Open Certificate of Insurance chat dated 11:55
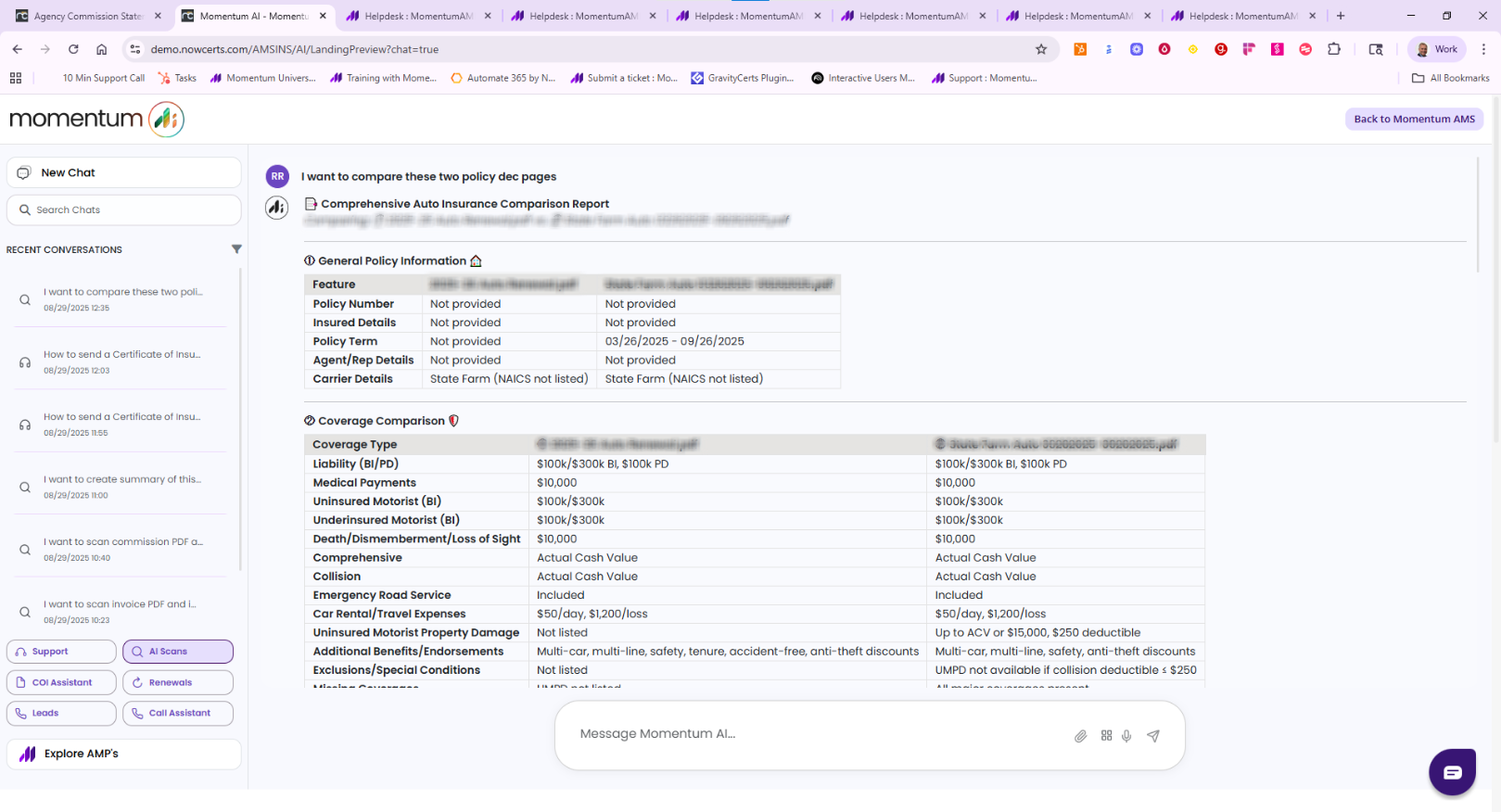Image resolution: width=1501 pixels, height=812 pixels. pyautogui.click(x=122, y=424)
